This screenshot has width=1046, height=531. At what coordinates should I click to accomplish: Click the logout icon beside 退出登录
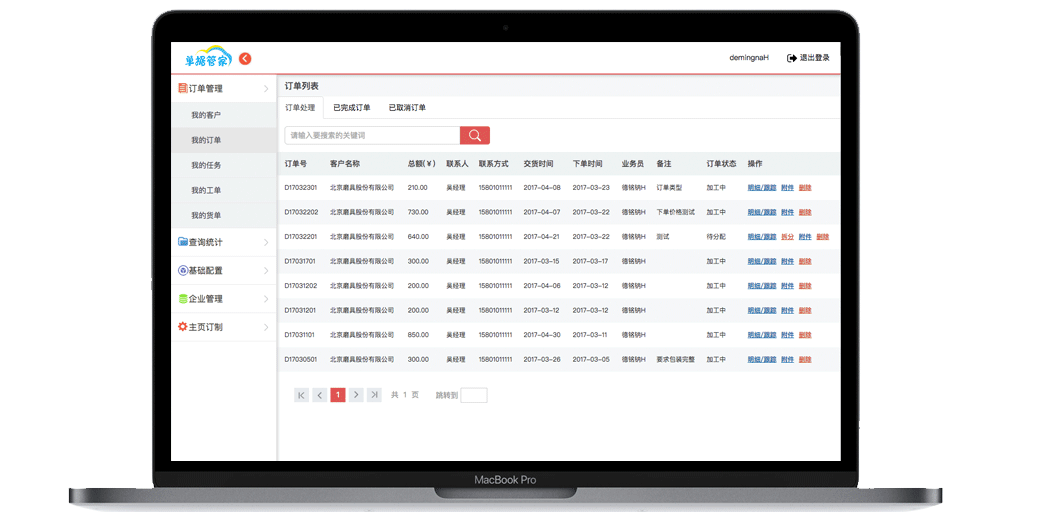pos(792,58)
